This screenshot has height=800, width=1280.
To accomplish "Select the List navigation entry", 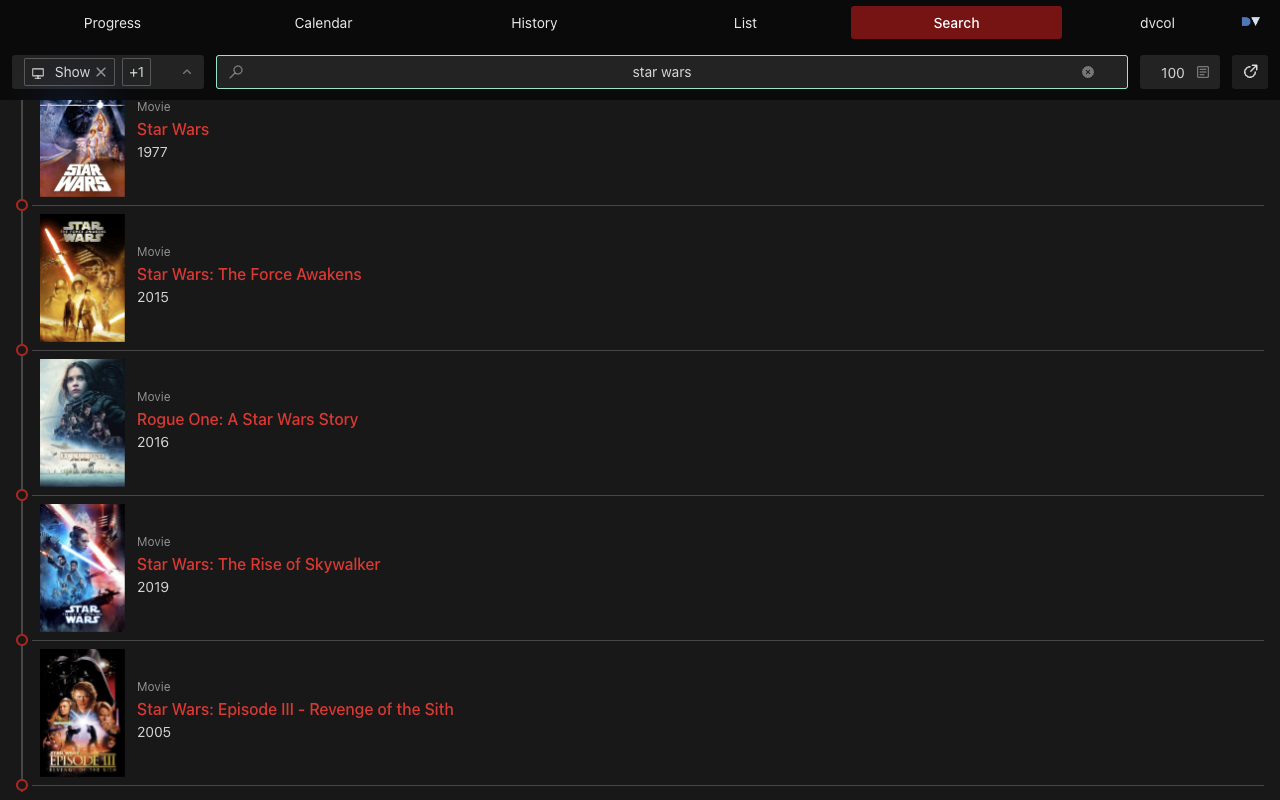I will 745,23.
